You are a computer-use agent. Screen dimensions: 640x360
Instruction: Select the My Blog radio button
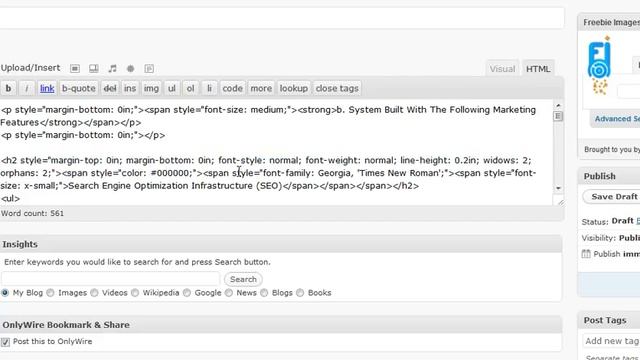click(5, 293)
